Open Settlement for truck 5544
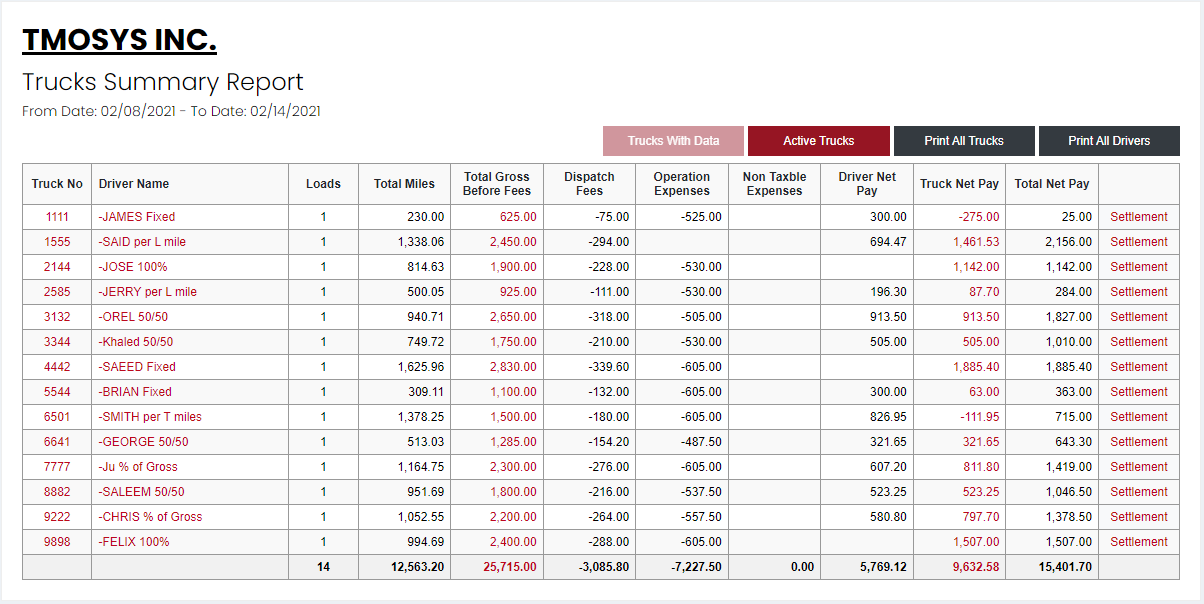 [1138, 392]
